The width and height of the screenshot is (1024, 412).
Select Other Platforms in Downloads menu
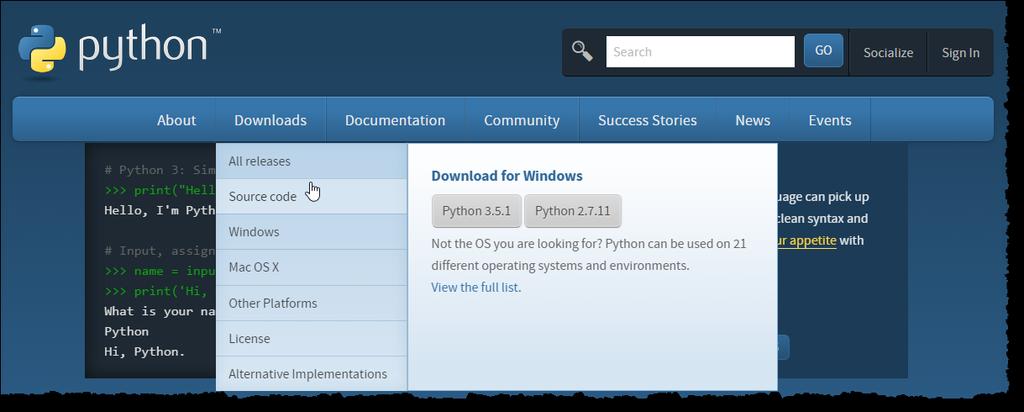point(312,303)
